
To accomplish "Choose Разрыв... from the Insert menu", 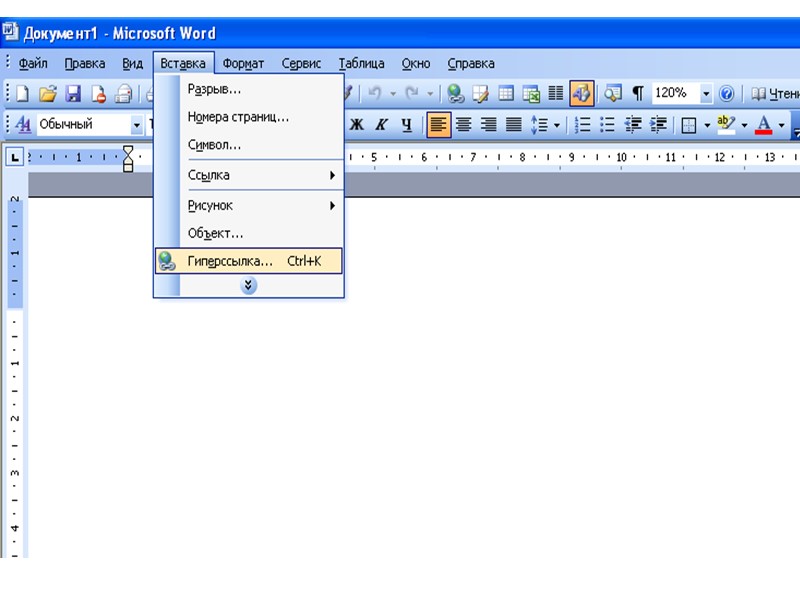I will click(x=248, y=89).
